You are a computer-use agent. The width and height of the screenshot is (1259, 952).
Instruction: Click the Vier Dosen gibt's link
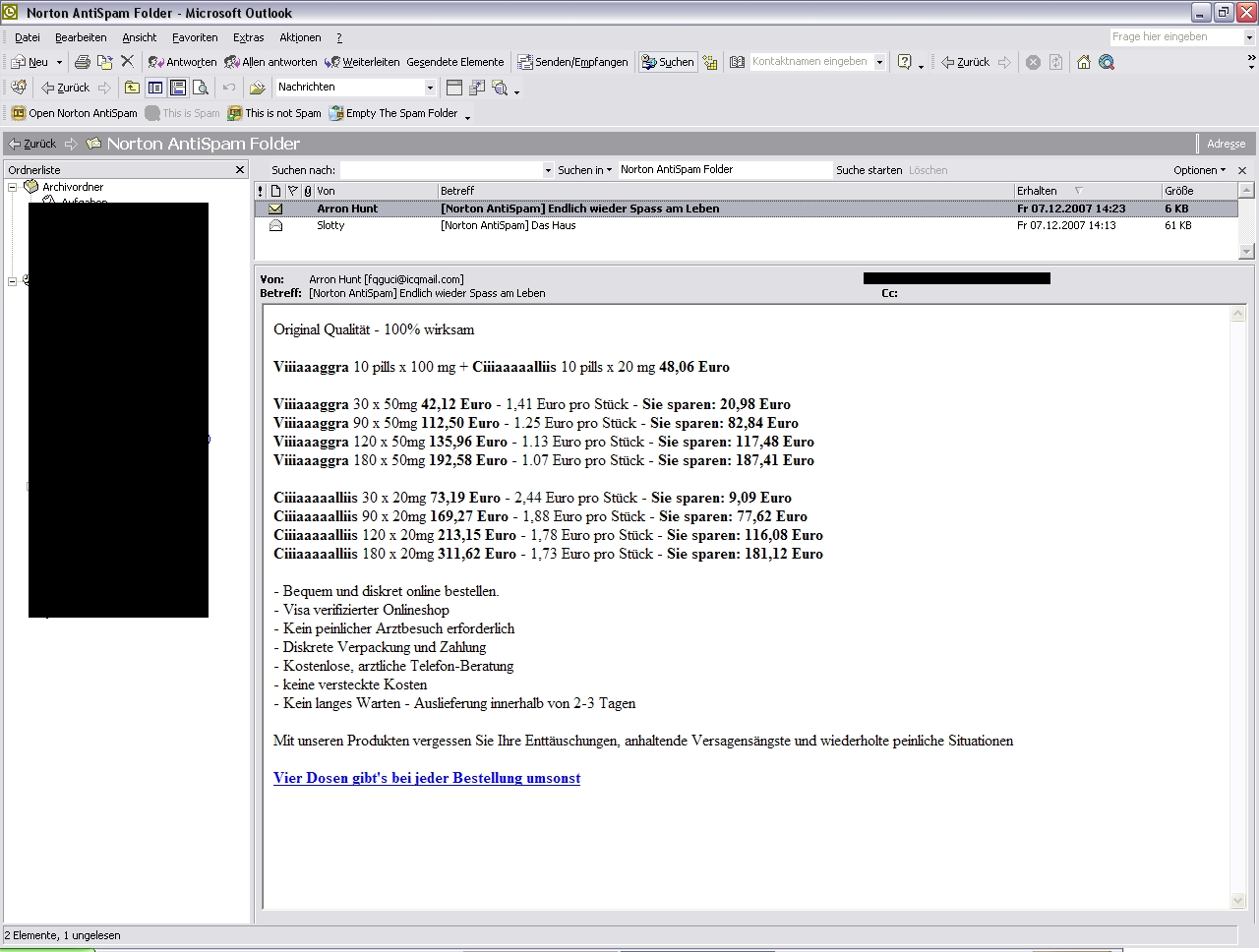pyautogui.click(x=427, y=778)
